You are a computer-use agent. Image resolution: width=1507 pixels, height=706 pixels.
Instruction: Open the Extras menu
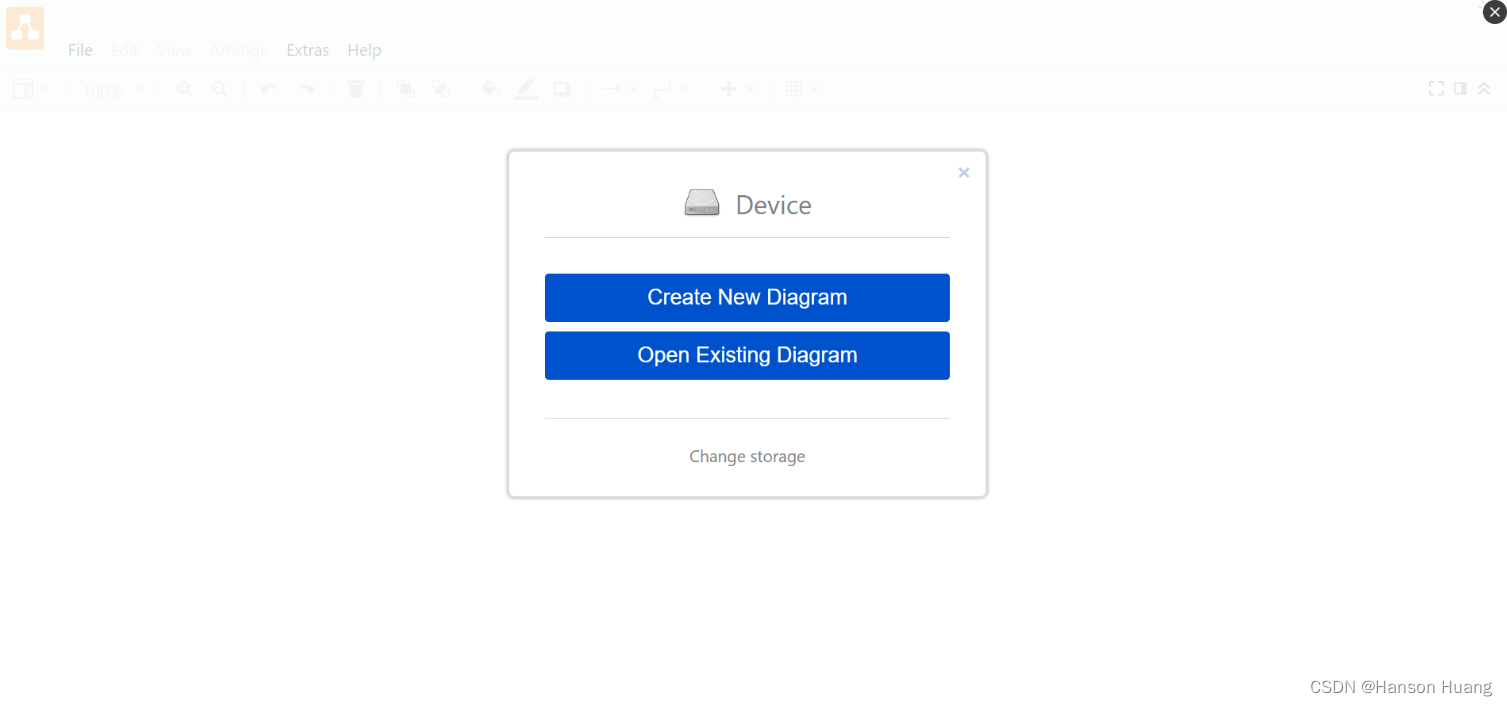(x=307, y=49)
